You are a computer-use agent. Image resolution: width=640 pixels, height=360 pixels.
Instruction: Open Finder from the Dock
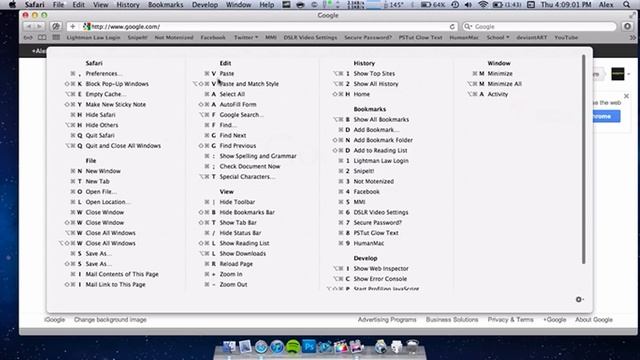coord(229,347)
